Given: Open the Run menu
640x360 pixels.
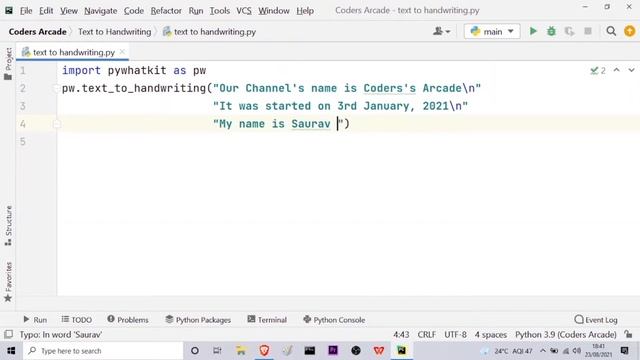Looking at the screenshot, I should click(x=196, y=11).
